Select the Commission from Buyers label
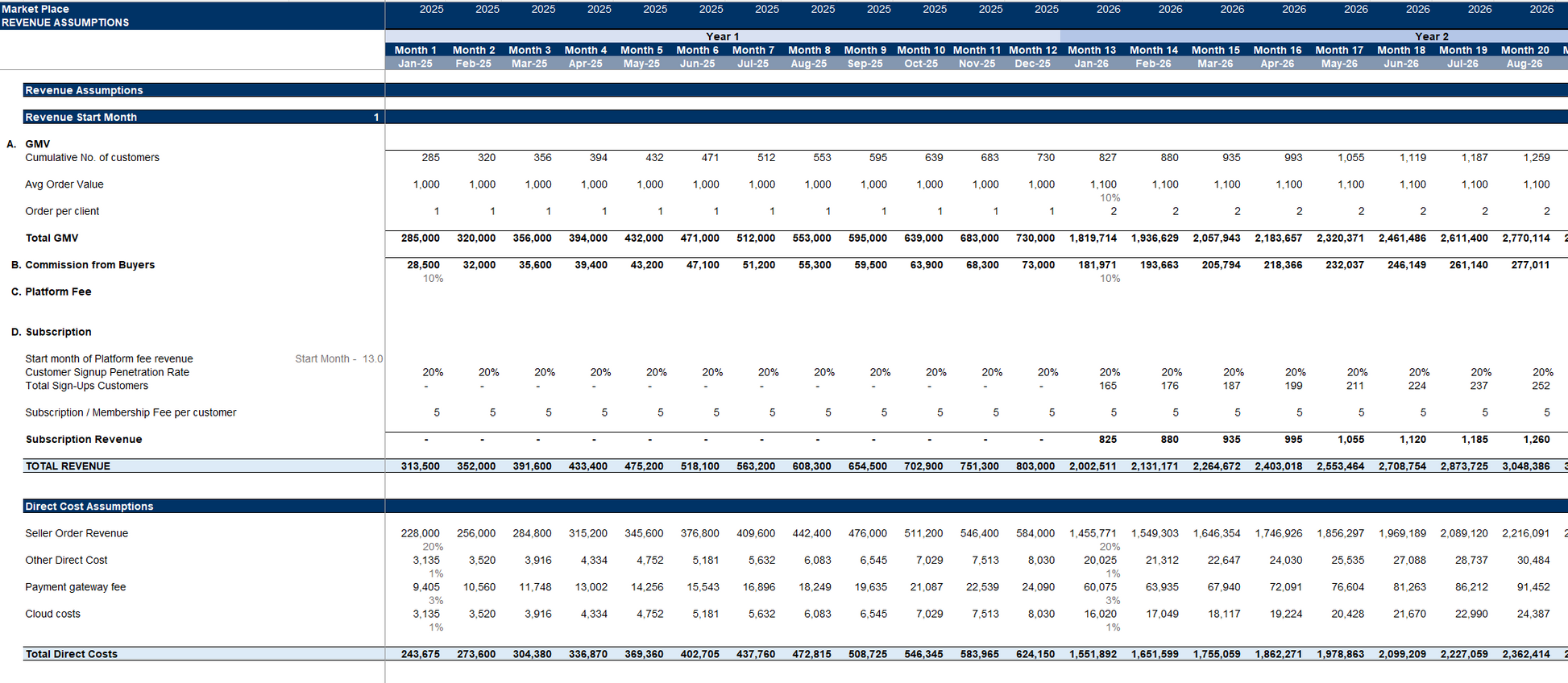The height and width of the screenshot is (683, 1568). (x=89, y=265)
